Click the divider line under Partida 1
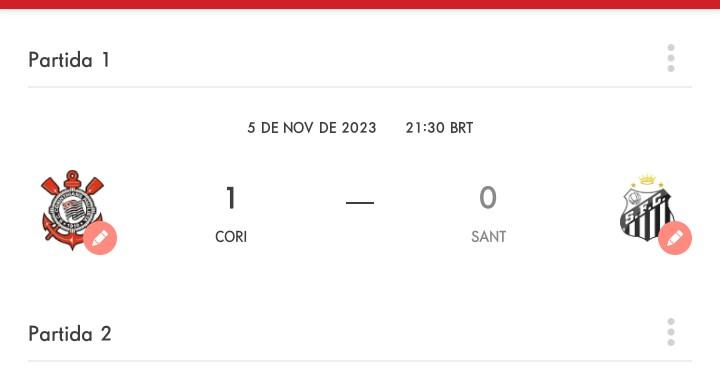This screenshot has height=378, width=720. 360,87
